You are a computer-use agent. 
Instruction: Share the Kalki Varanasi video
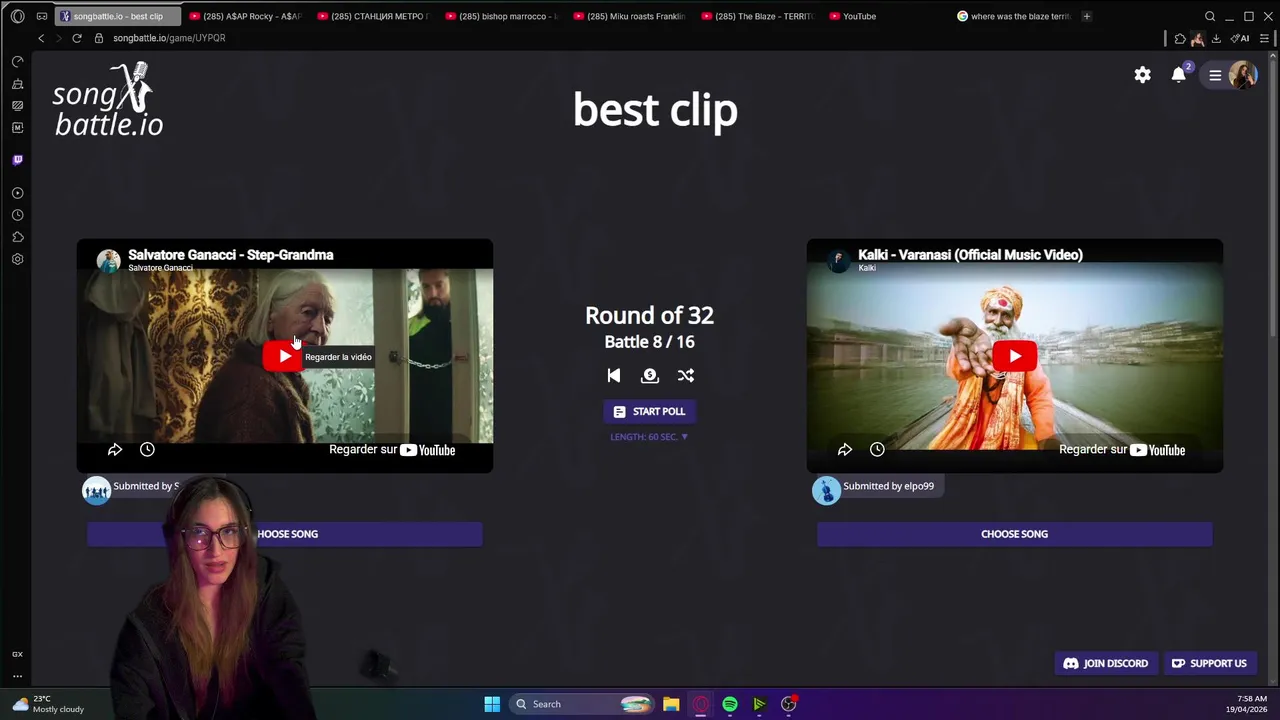[x=845, y=450]
